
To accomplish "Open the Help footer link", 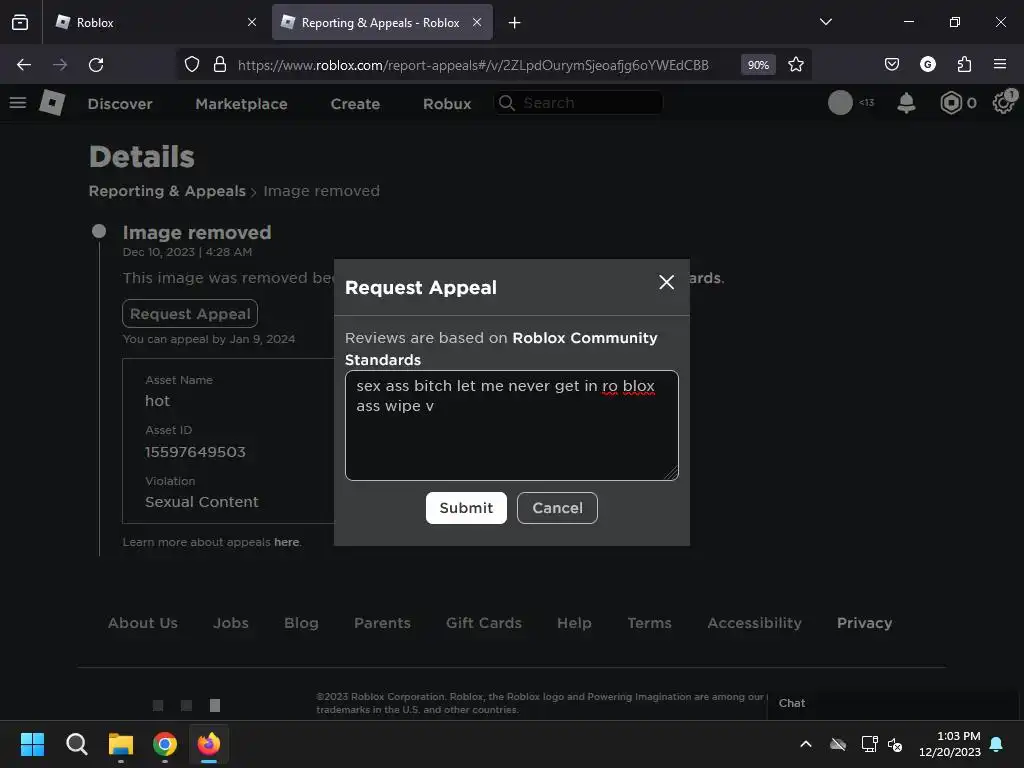I will point(574,623).
